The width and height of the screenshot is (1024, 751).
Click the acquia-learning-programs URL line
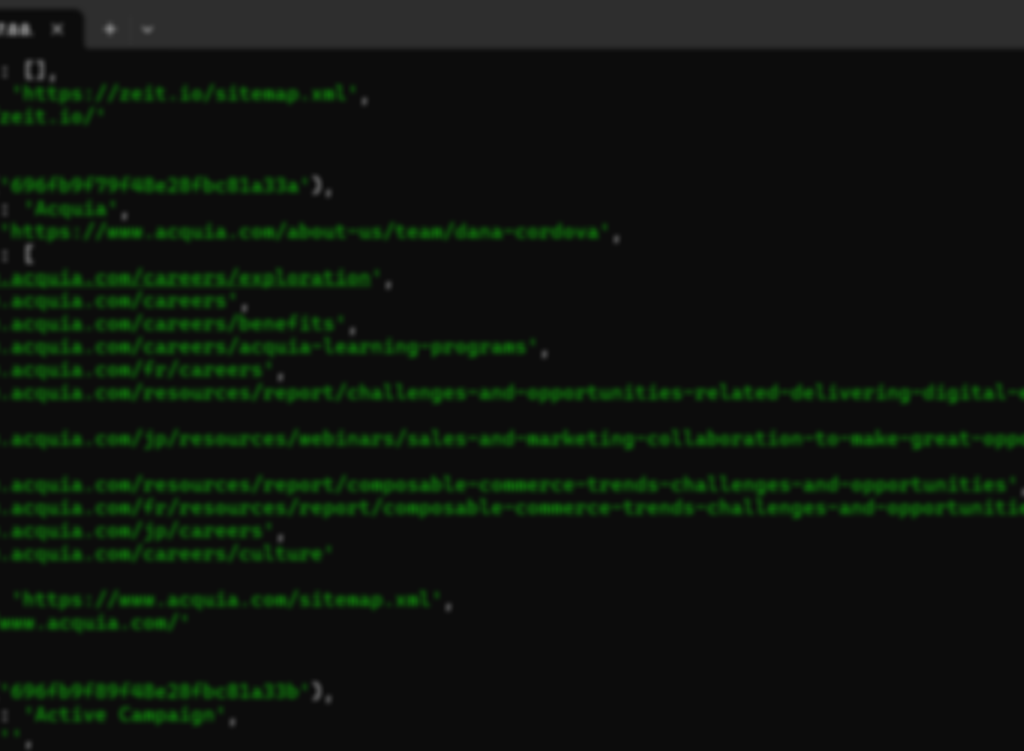(268, 347)
